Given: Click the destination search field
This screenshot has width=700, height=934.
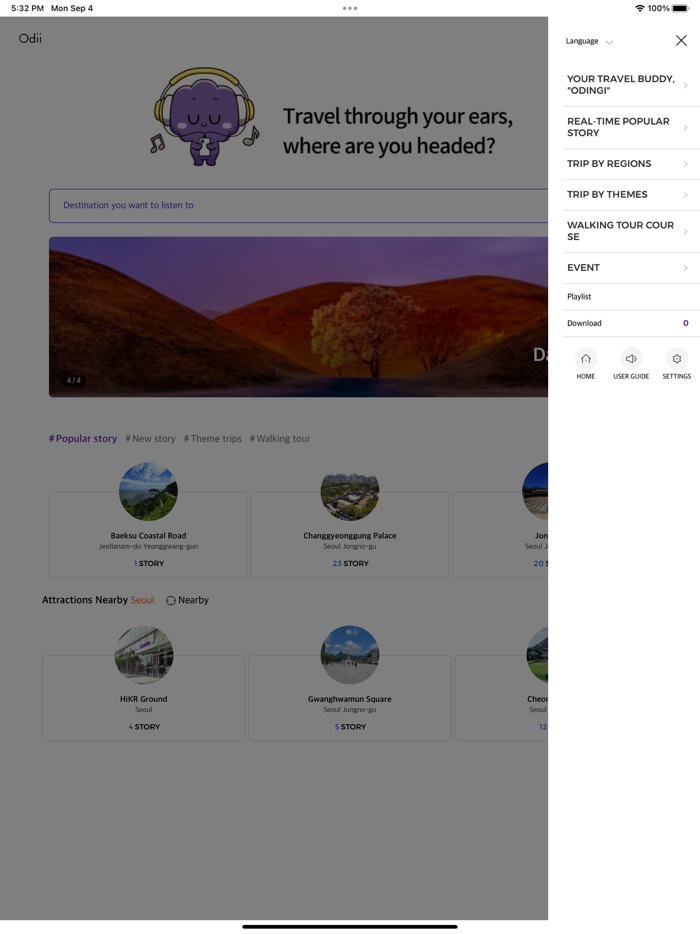Looking at the screenshot, I should 298,206.
